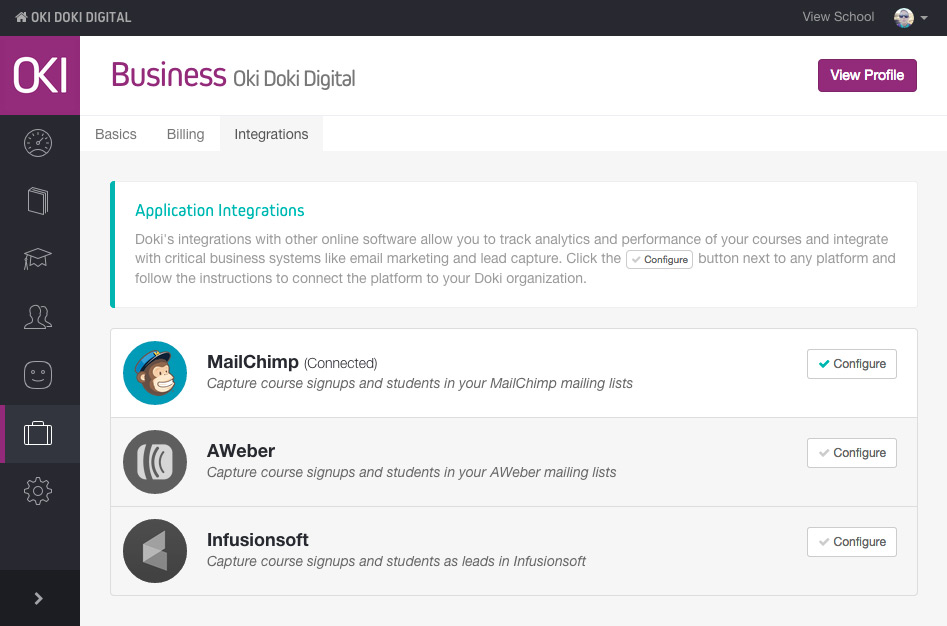Viewport: 947px width, 626px height.
Task: Select the briefcase business icon in sidebar
Action: (38, 433)
